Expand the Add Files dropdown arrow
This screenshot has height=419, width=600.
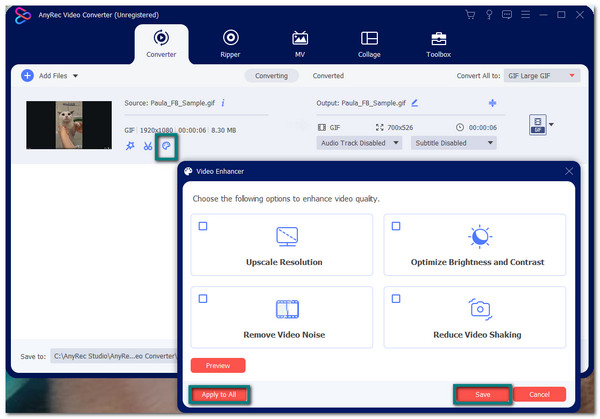[x=75, y=76]
